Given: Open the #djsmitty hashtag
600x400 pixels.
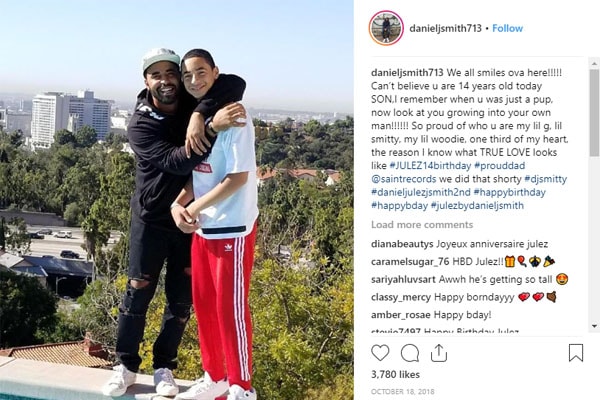Looking at the screenshot, I should click(x=546, y=179).
